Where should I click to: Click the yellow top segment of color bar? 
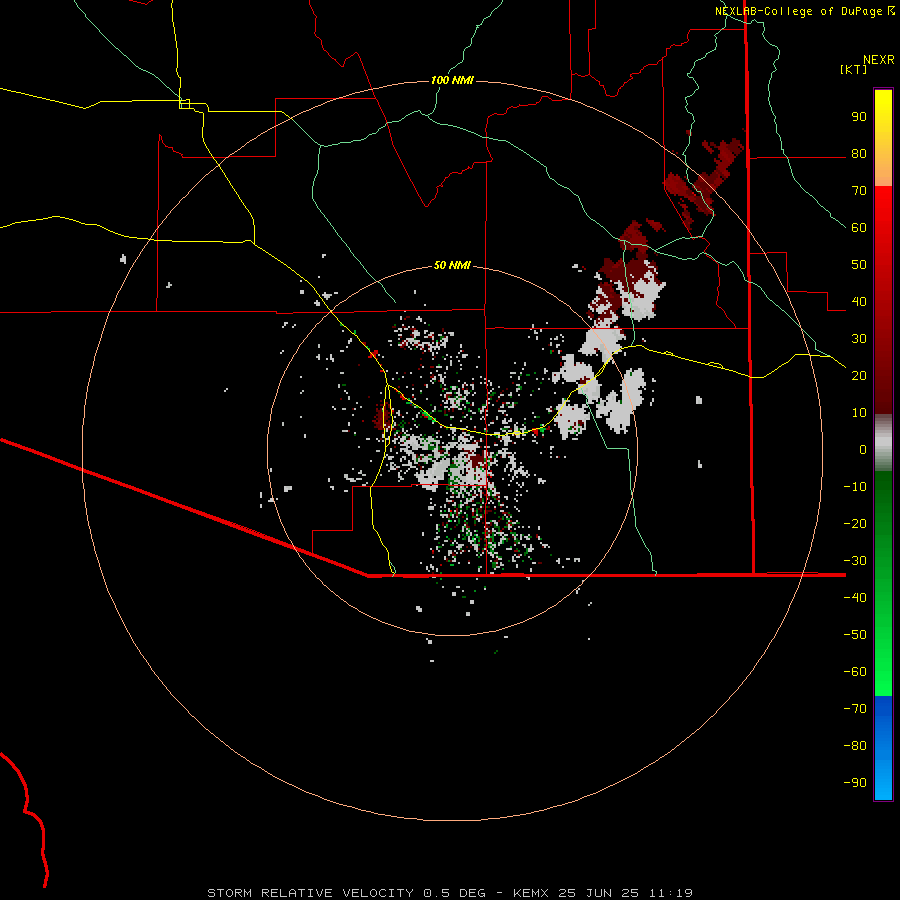click(883, 138)
